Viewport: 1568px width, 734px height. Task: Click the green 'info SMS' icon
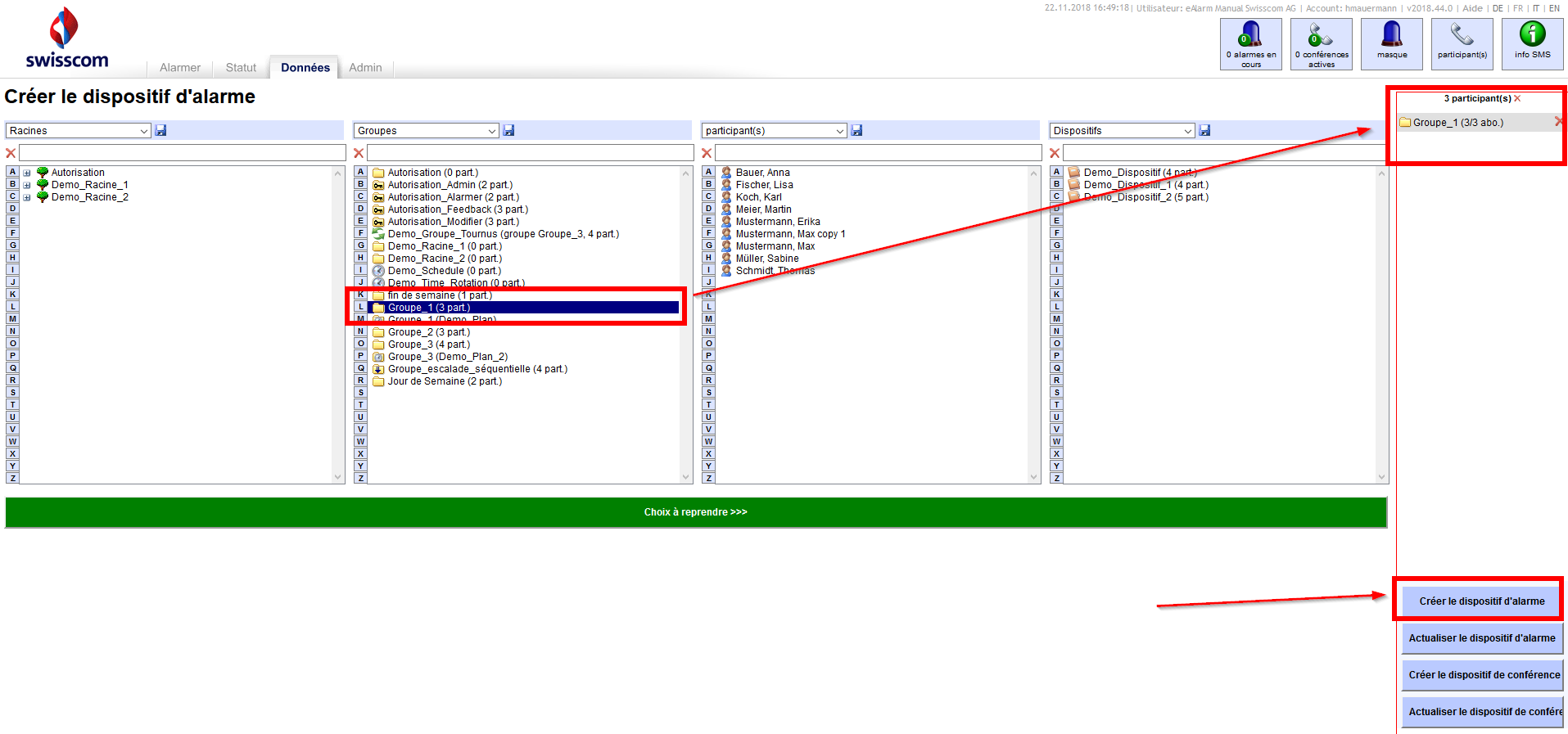point(1532,43)
